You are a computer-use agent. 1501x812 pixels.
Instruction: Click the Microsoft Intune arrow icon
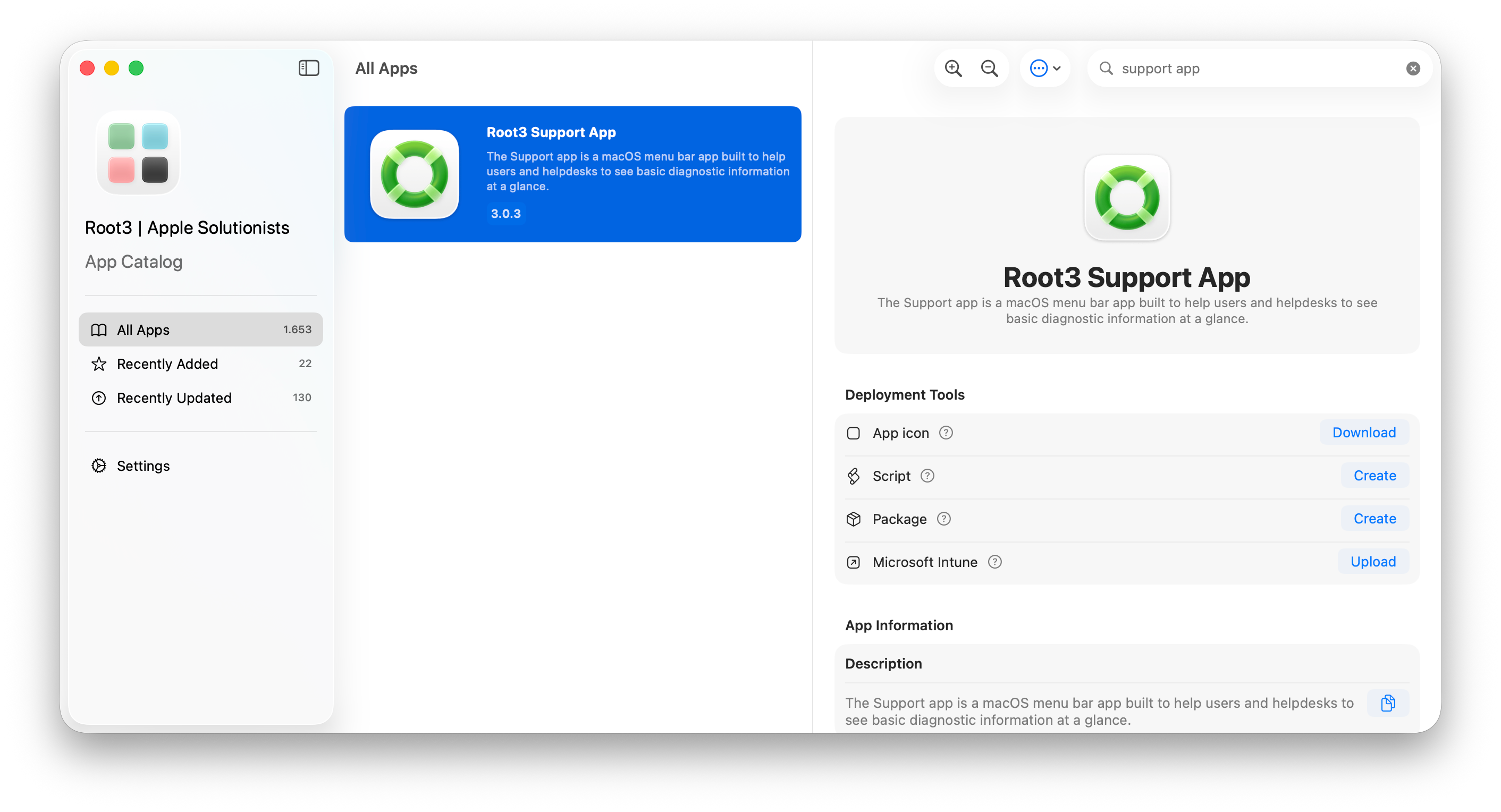pos(853,562)
